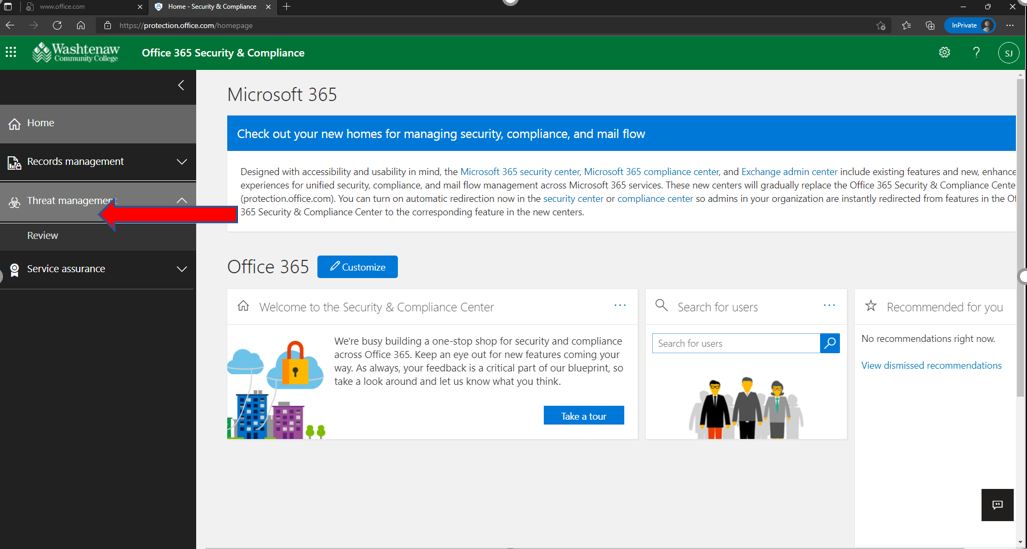1027x549 pixels.
Task: Click the 'Recommended for you' card heading
Action: click(x=944, y=307)
